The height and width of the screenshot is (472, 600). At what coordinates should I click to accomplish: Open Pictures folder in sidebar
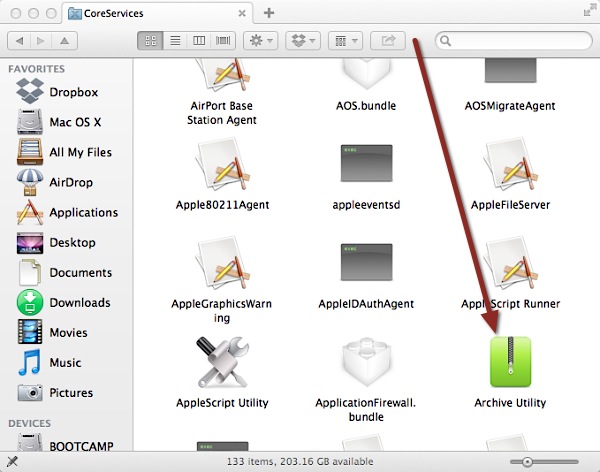pos(55,392)
